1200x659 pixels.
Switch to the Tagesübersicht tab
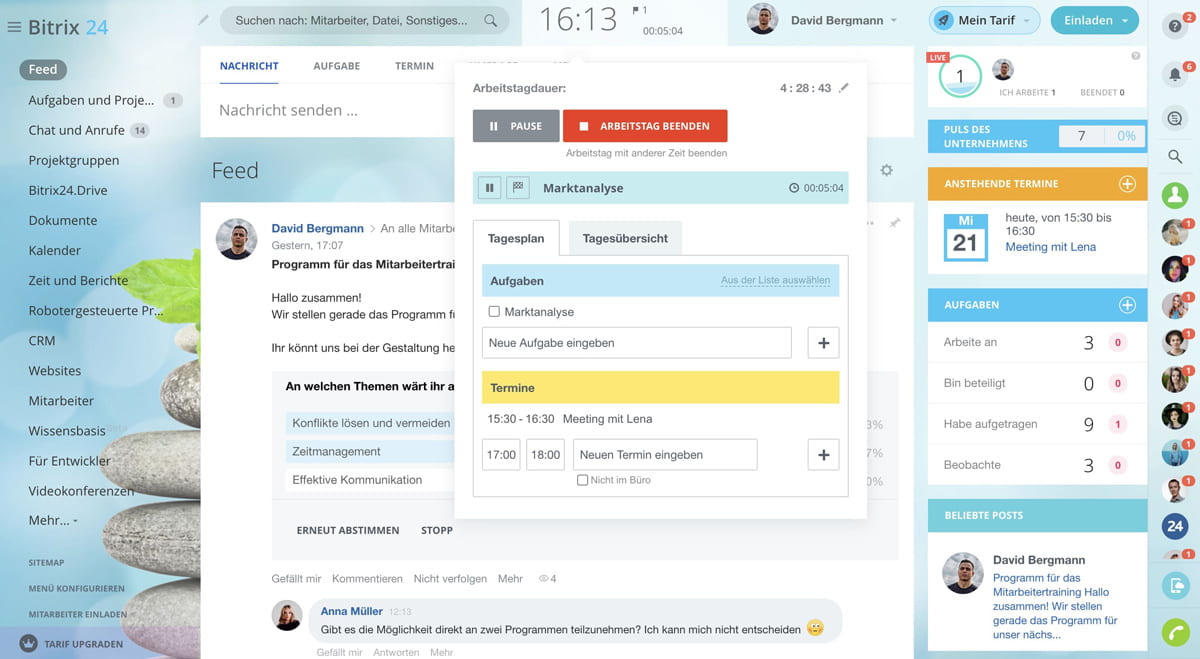click(x=625, y=239)
